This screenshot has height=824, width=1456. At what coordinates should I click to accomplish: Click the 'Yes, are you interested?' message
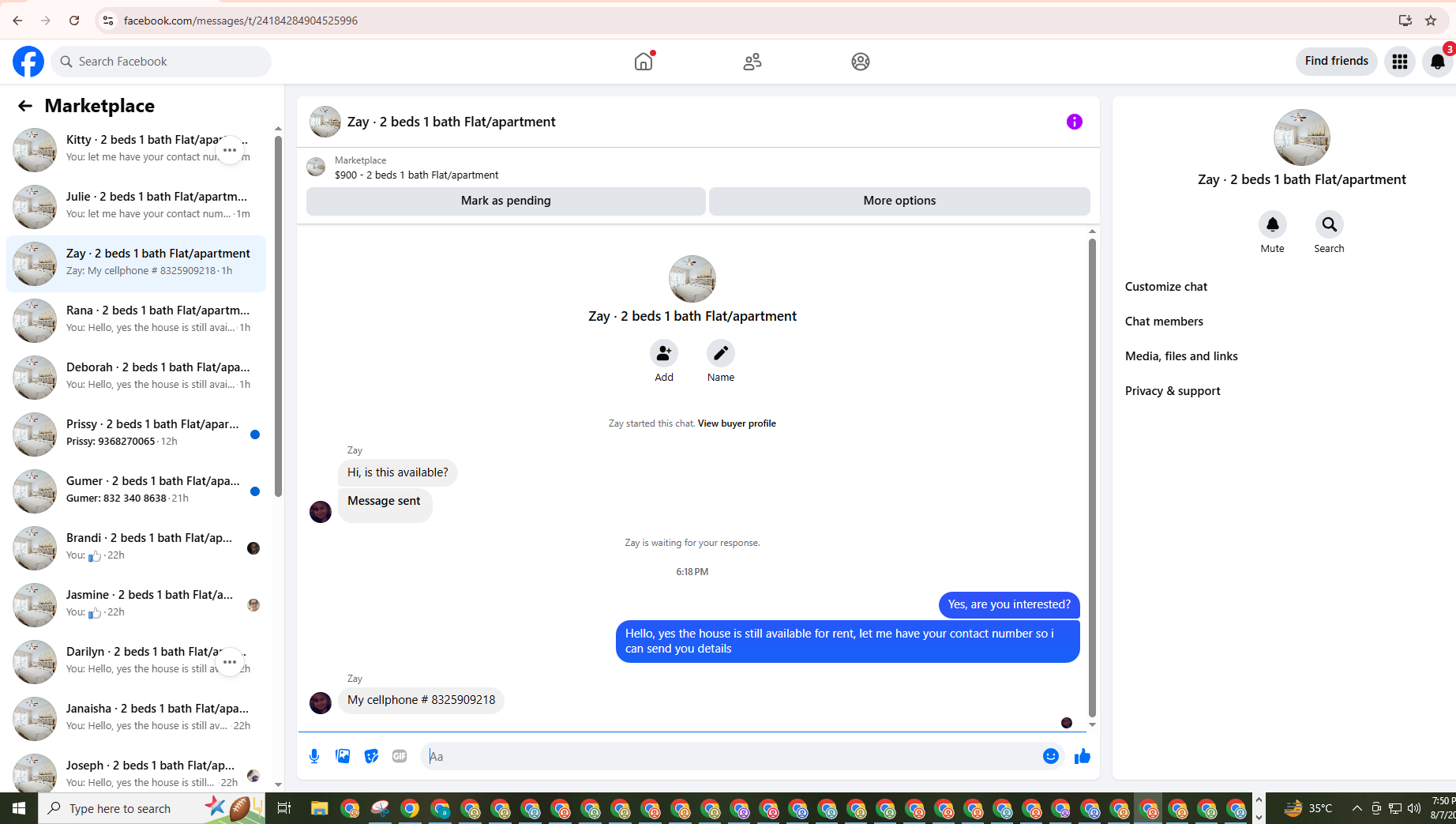[x=1009, y=604]
